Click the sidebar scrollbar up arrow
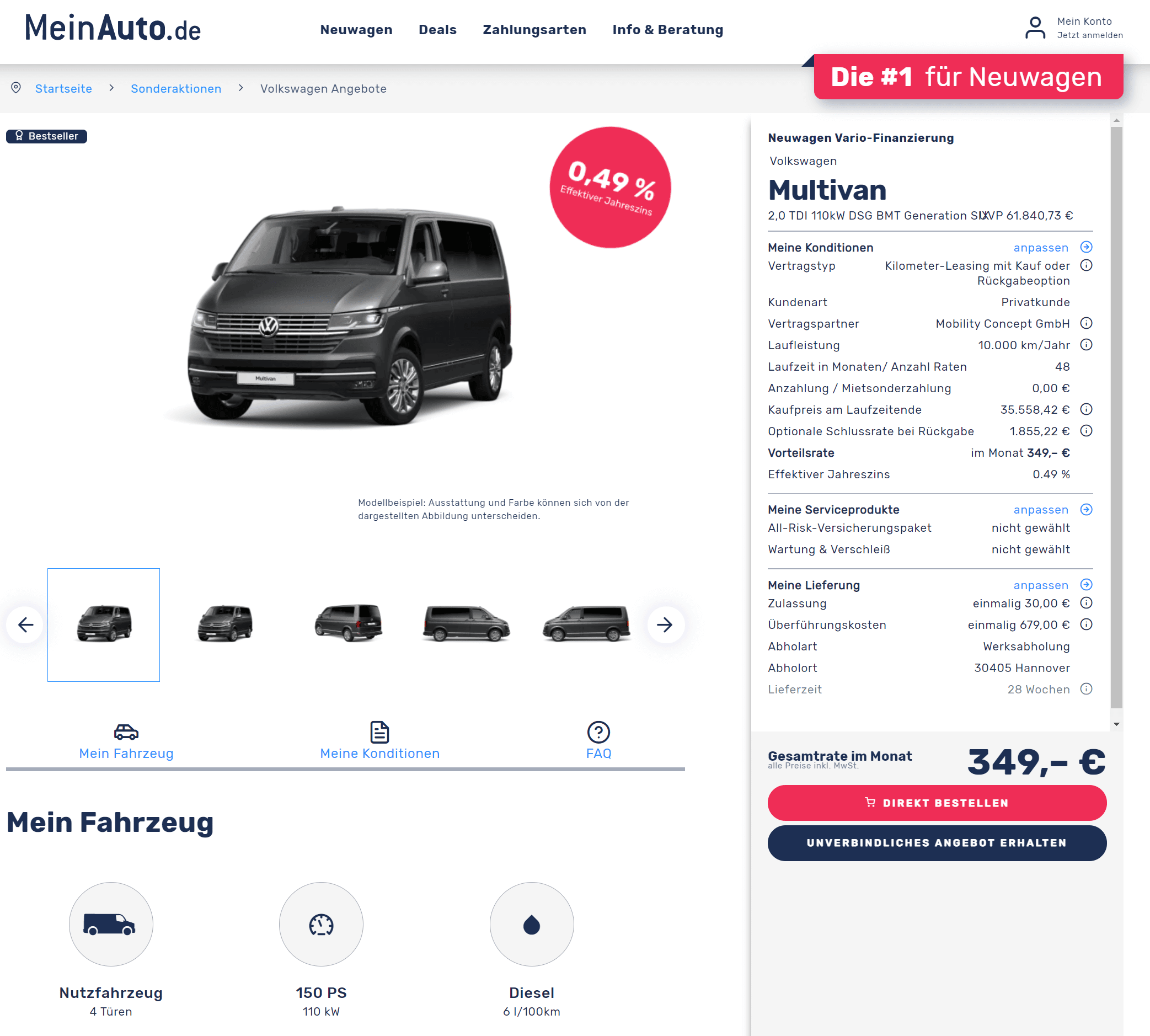Screen dimensions: 1150x1036 (1116, 120)
